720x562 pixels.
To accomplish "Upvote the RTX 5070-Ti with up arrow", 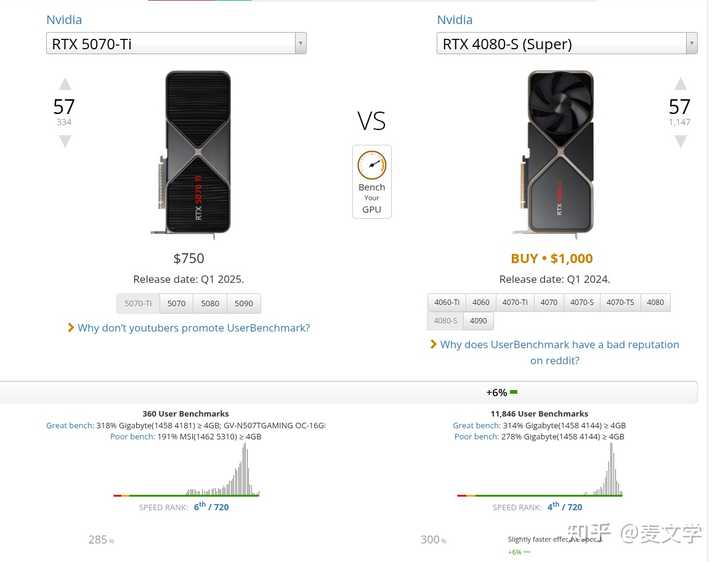I will pyautogui.click(x=65, y=84).
